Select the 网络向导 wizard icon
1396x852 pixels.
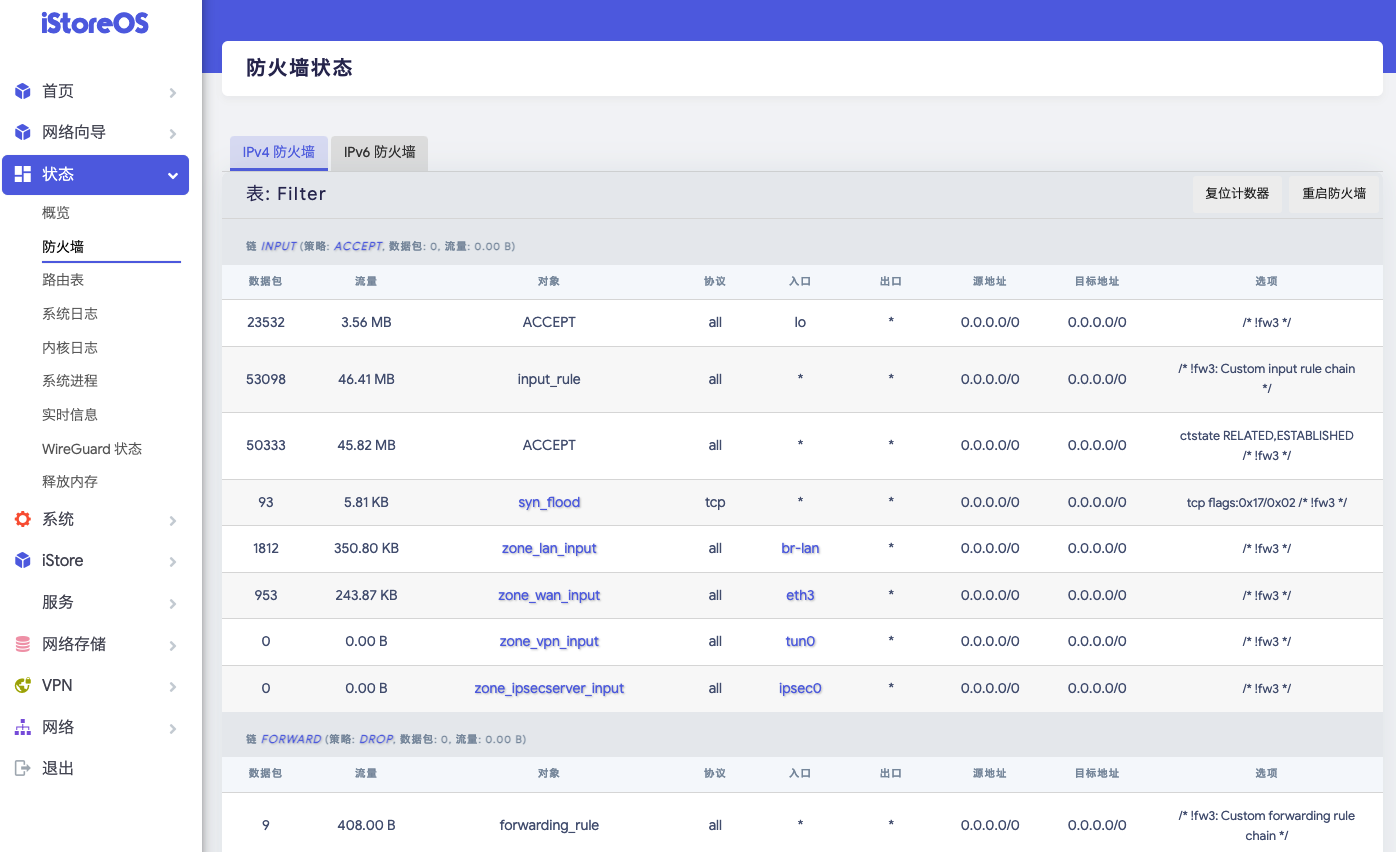pyautogui.click(x=22, y=132)
